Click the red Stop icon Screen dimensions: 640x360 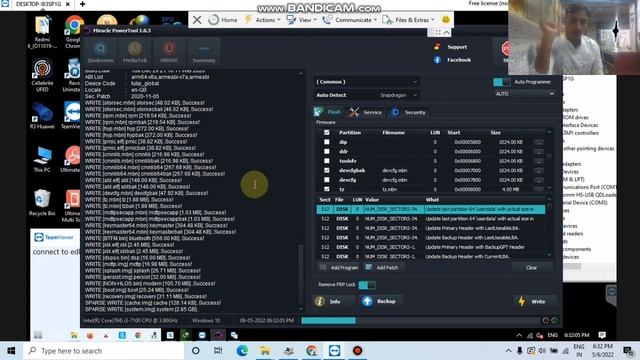pyautogui.click(x=505, y=48)
